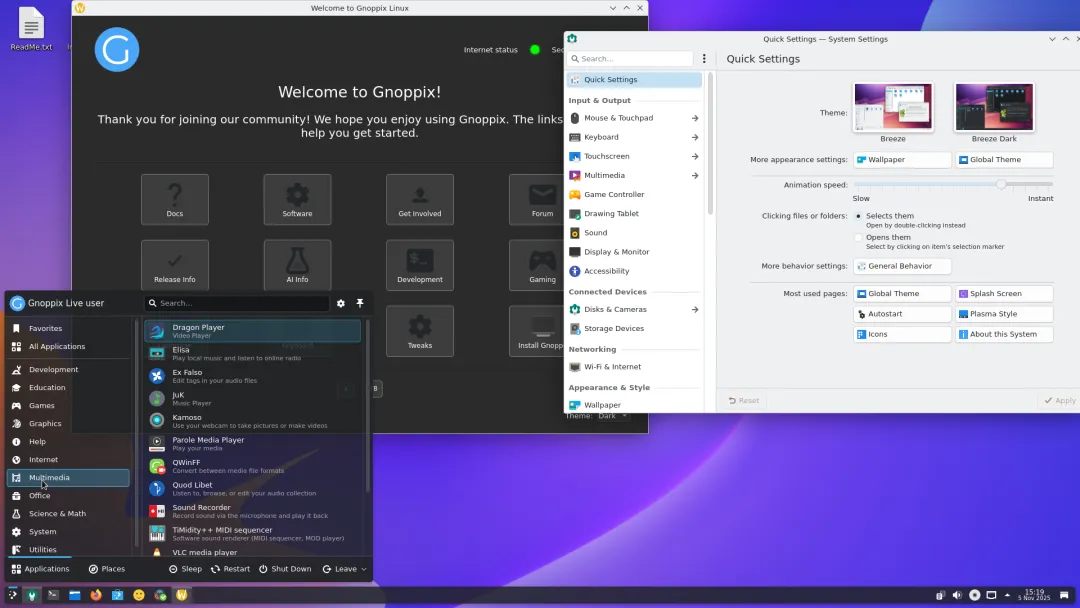Open System Settings hamburger menu
Viewport: 1080px width, 608px height.
[704, 59]
